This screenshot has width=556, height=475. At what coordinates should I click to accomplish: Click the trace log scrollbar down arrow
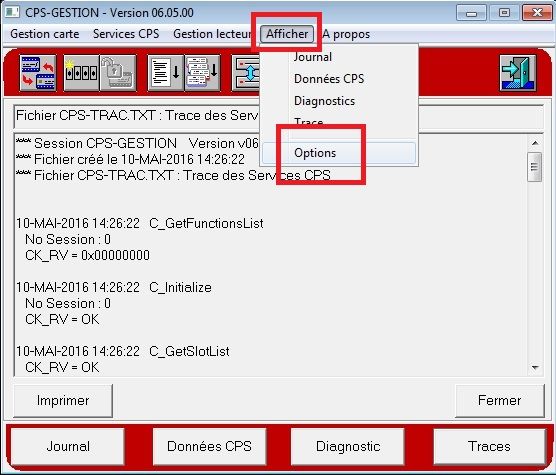[x=535, y=368]
